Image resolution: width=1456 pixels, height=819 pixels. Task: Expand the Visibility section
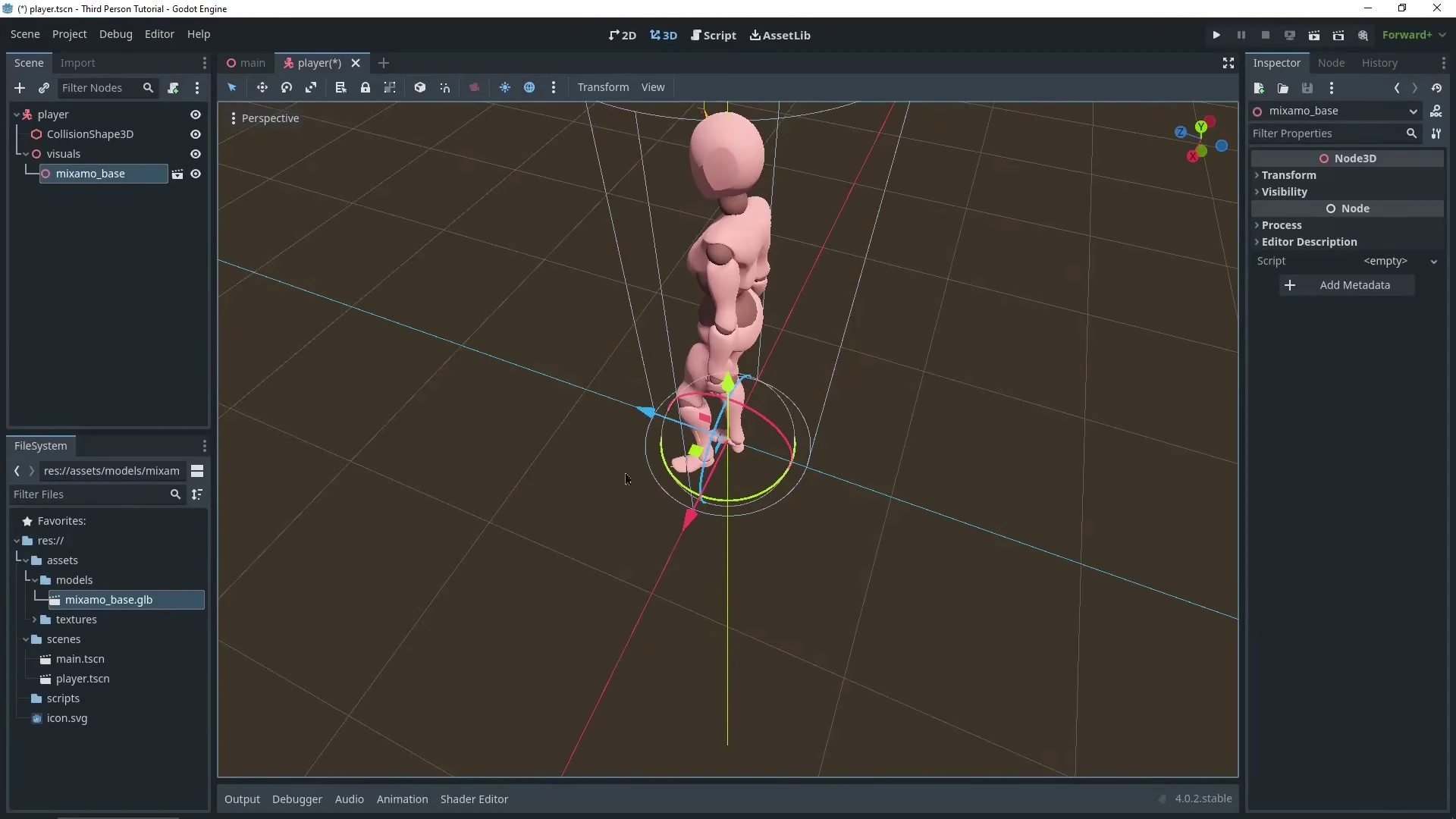coord(1348,192)
